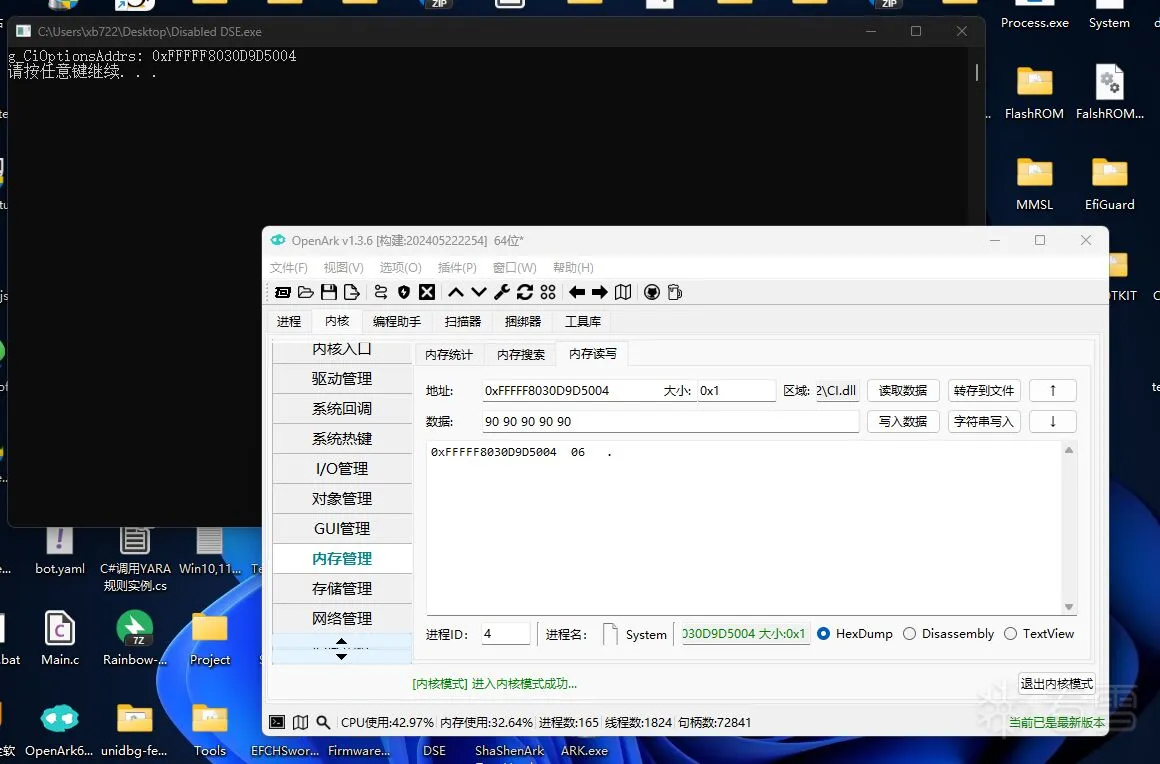Click the 转存到文件 button

(x=984, y=391)
